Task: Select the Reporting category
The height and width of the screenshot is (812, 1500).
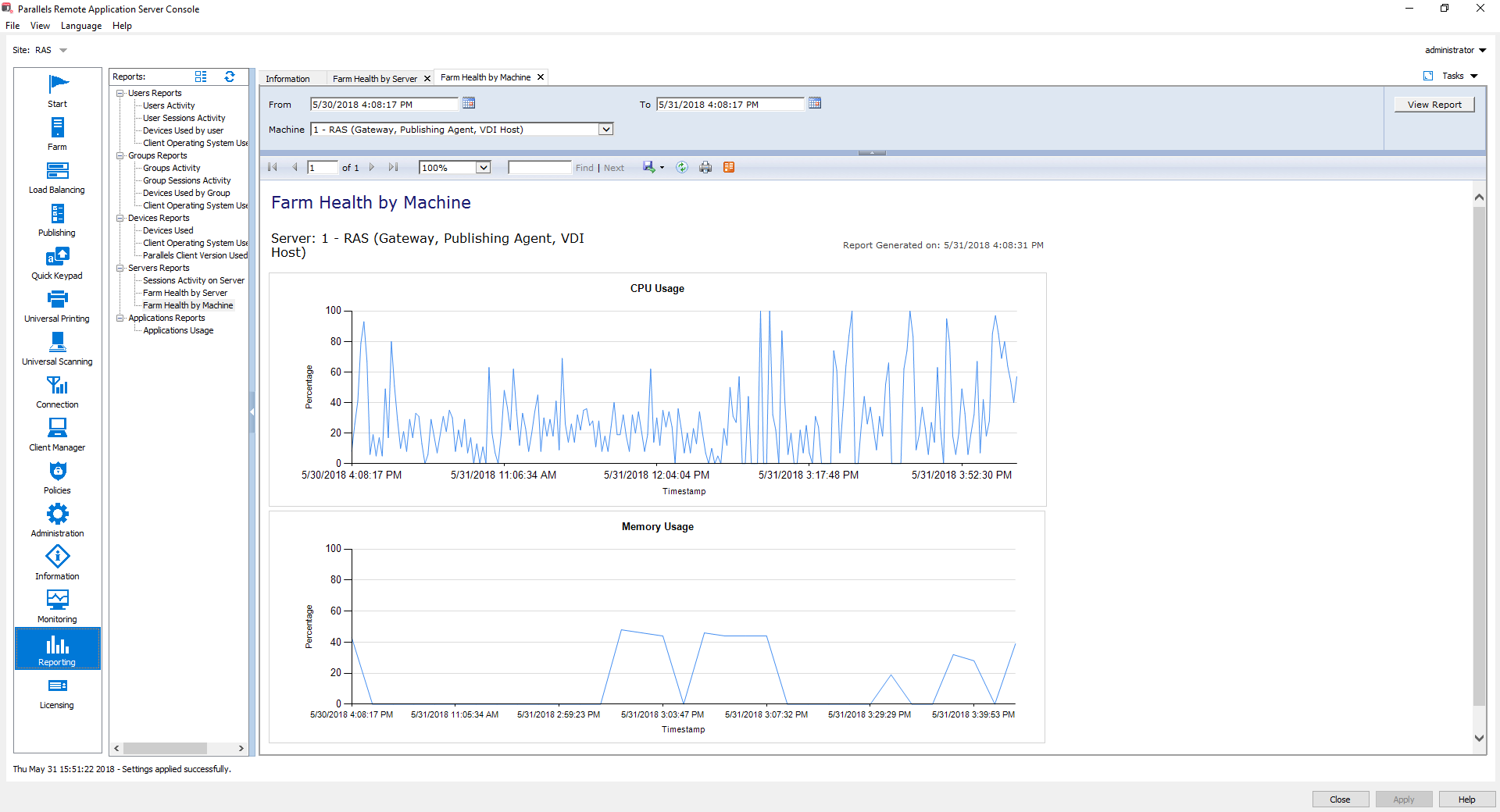Action: click(57, 649)
